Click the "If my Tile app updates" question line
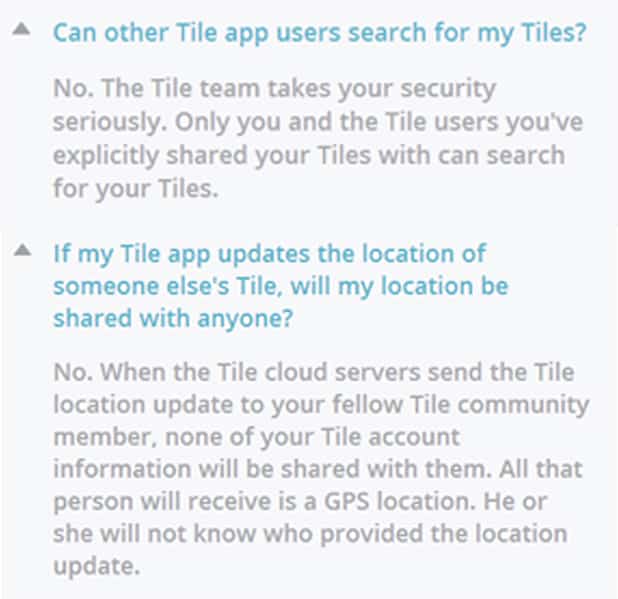 (270, 254)
